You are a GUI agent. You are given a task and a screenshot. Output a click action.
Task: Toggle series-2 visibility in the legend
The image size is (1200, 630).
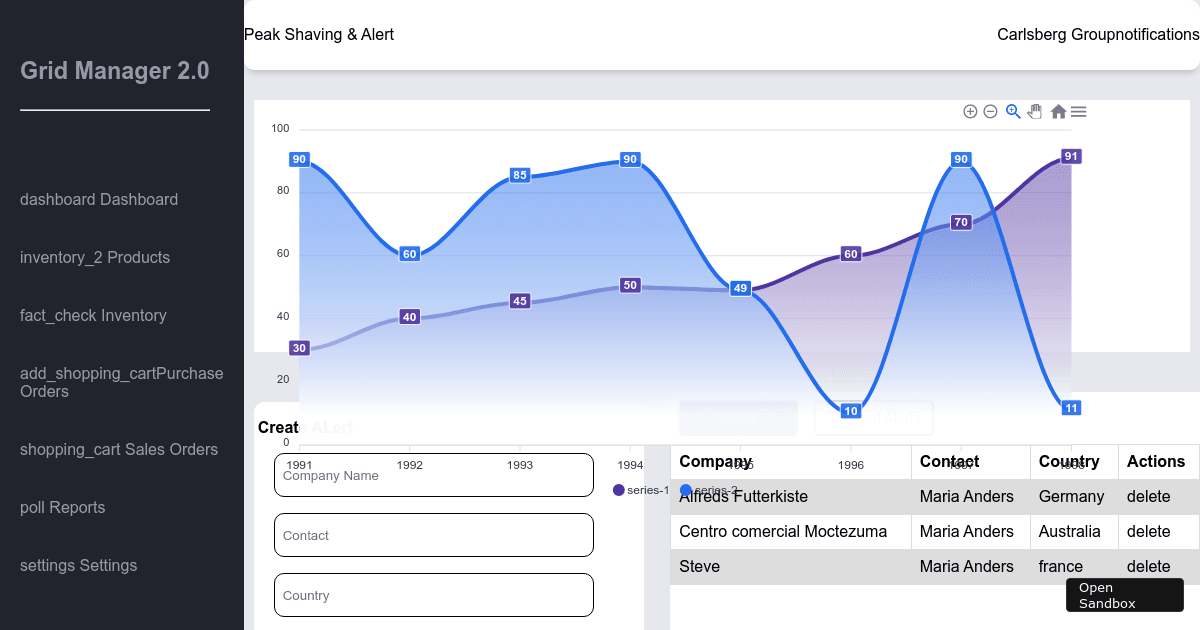click(710, 490)
